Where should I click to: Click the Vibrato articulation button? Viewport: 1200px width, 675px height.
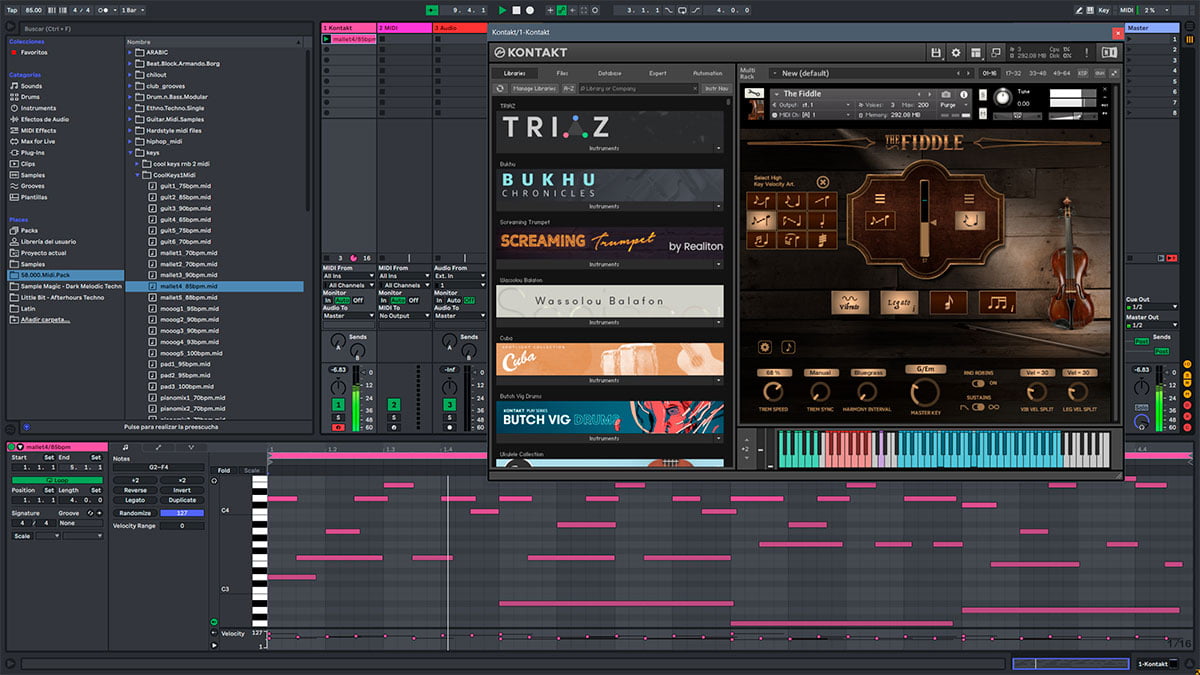tap(848, 303)
